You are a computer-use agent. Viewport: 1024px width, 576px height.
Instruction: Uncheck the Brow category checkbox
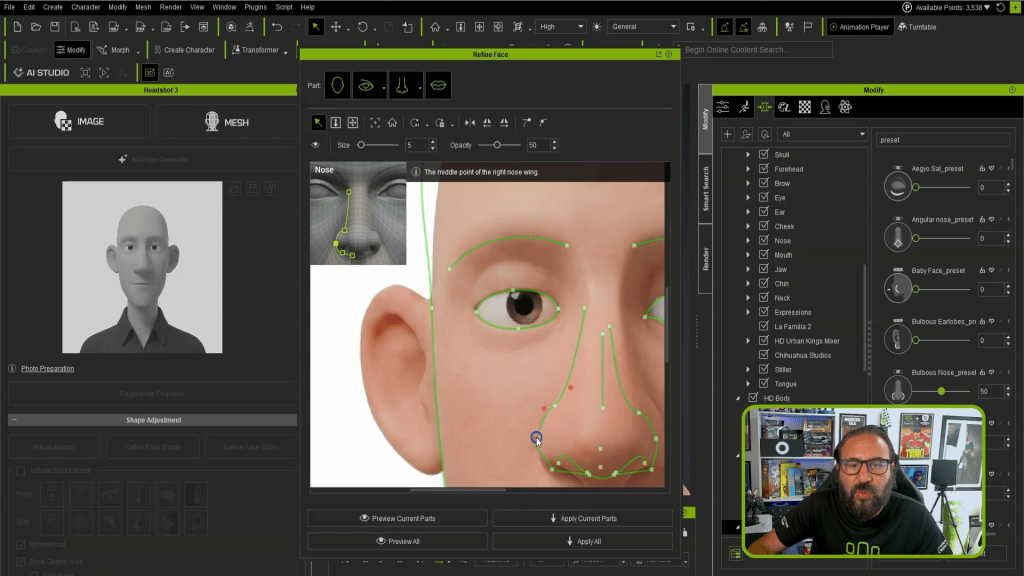(x=763, y=183)
